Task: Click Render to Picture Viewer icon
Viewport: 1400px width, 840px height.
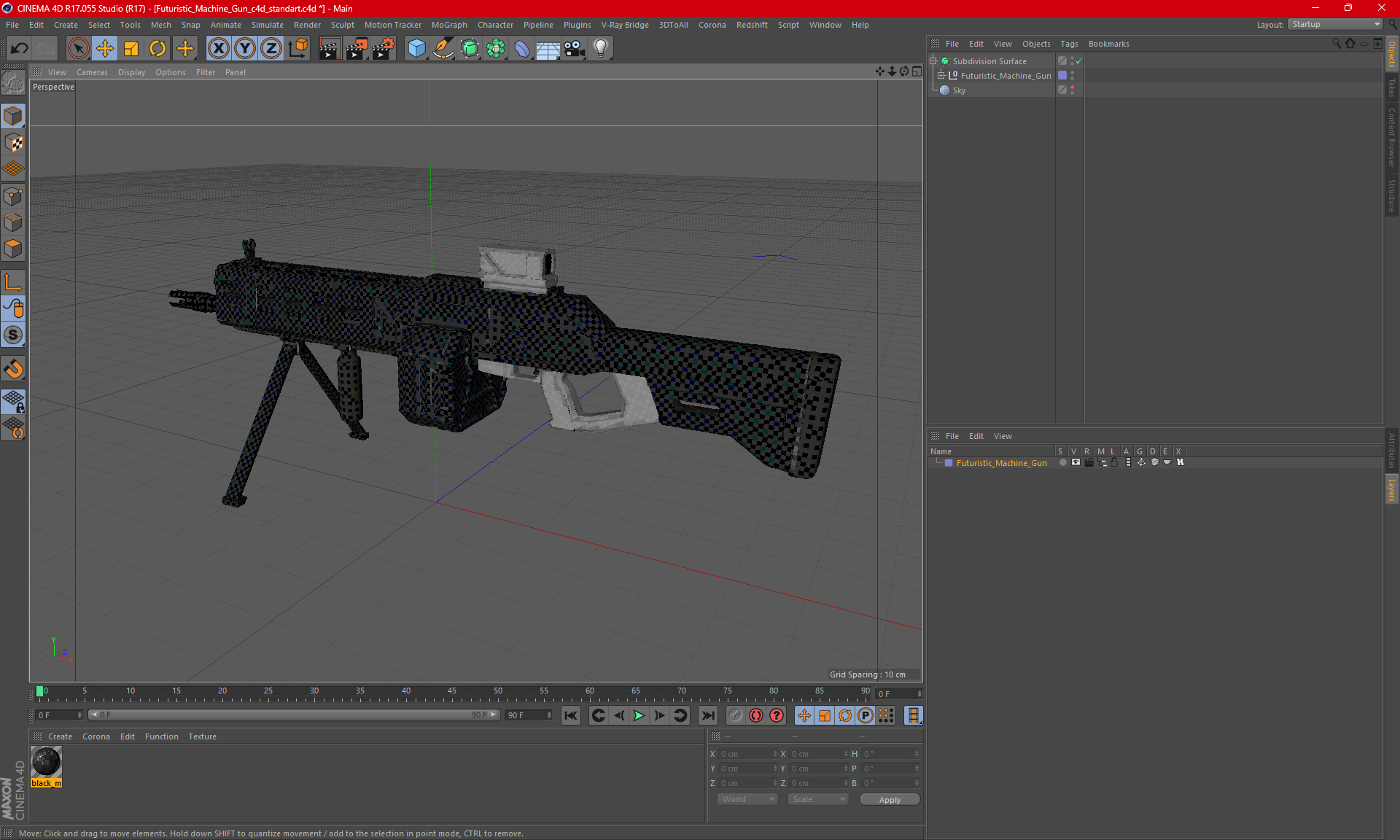Action: (357, 49)
